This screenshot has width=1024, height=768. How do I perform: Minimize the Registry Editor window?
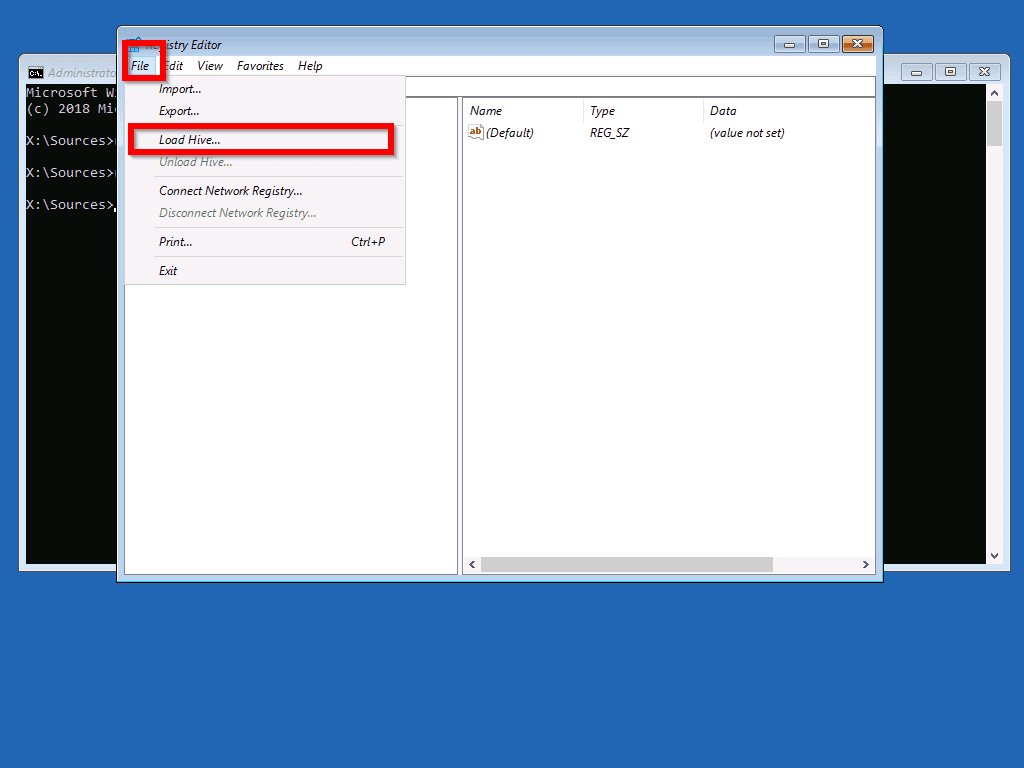point(790,44)
